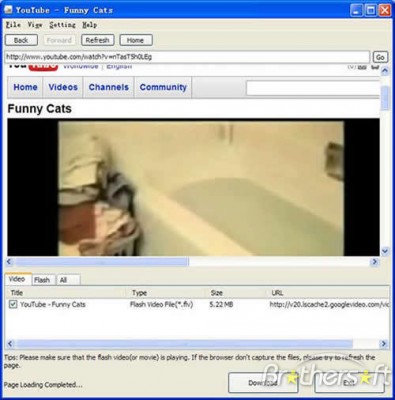This screenshot has height=400, width=395.
Task: Close the application window
Action: 385,10
